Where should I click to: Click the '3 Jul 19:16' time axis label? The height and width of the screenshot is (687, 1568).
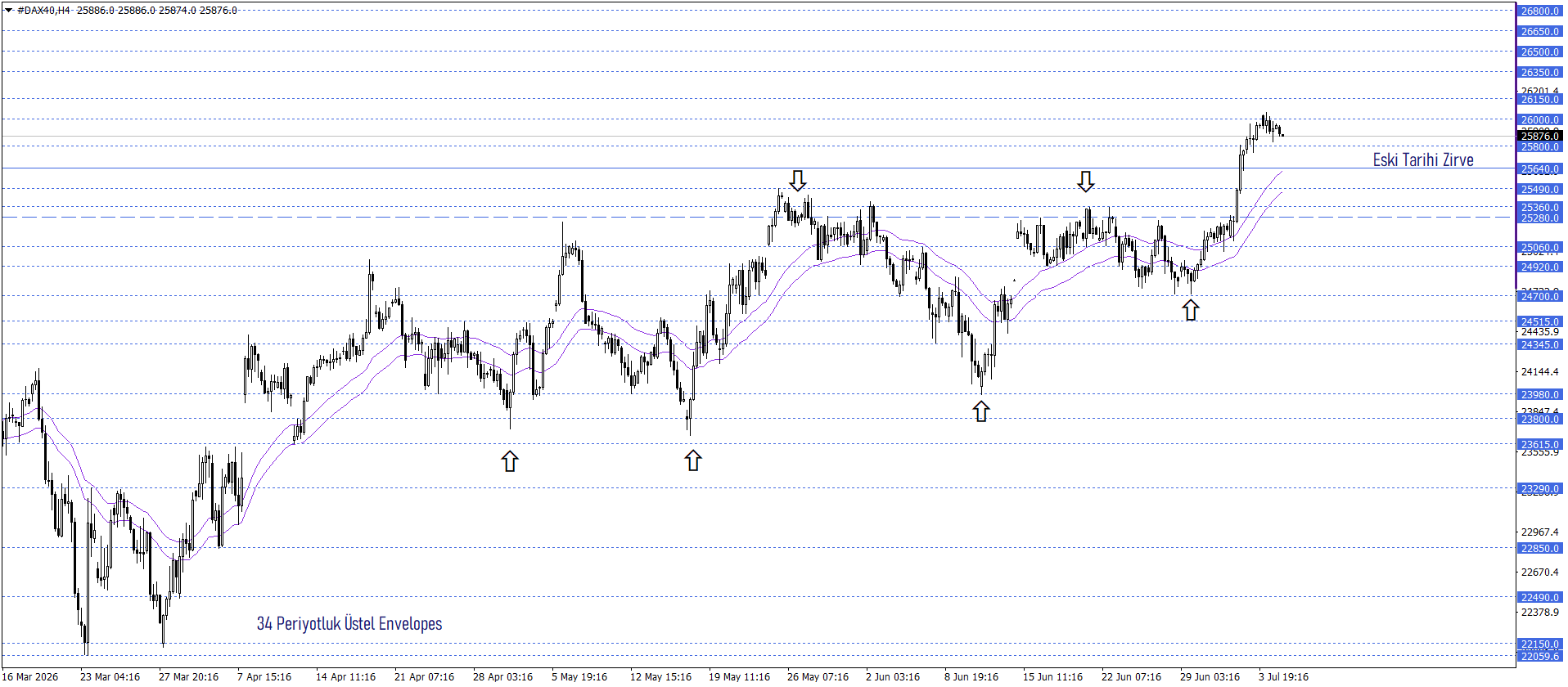click(1283, 676)
